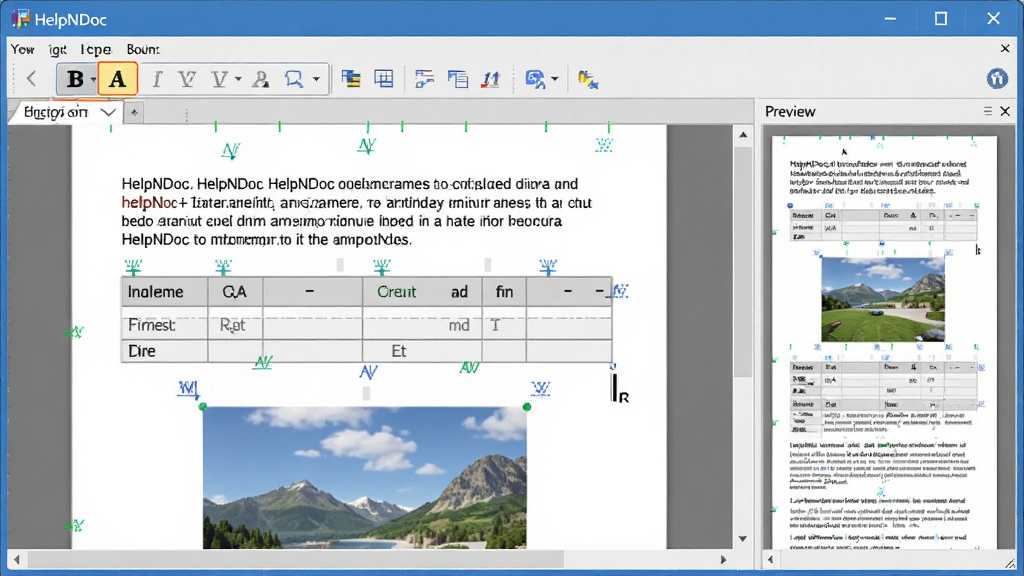1024x576 pixels.
Task: Click the HelpNDoc app icon in title bar
Action: click(20, 19)
